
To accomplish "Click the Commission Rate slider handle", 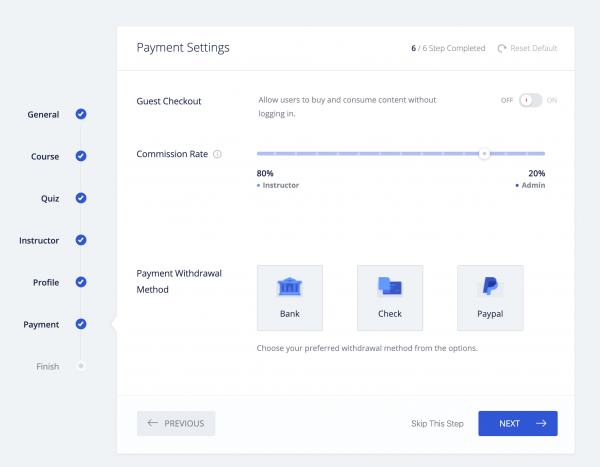I will tap(484, 154).
